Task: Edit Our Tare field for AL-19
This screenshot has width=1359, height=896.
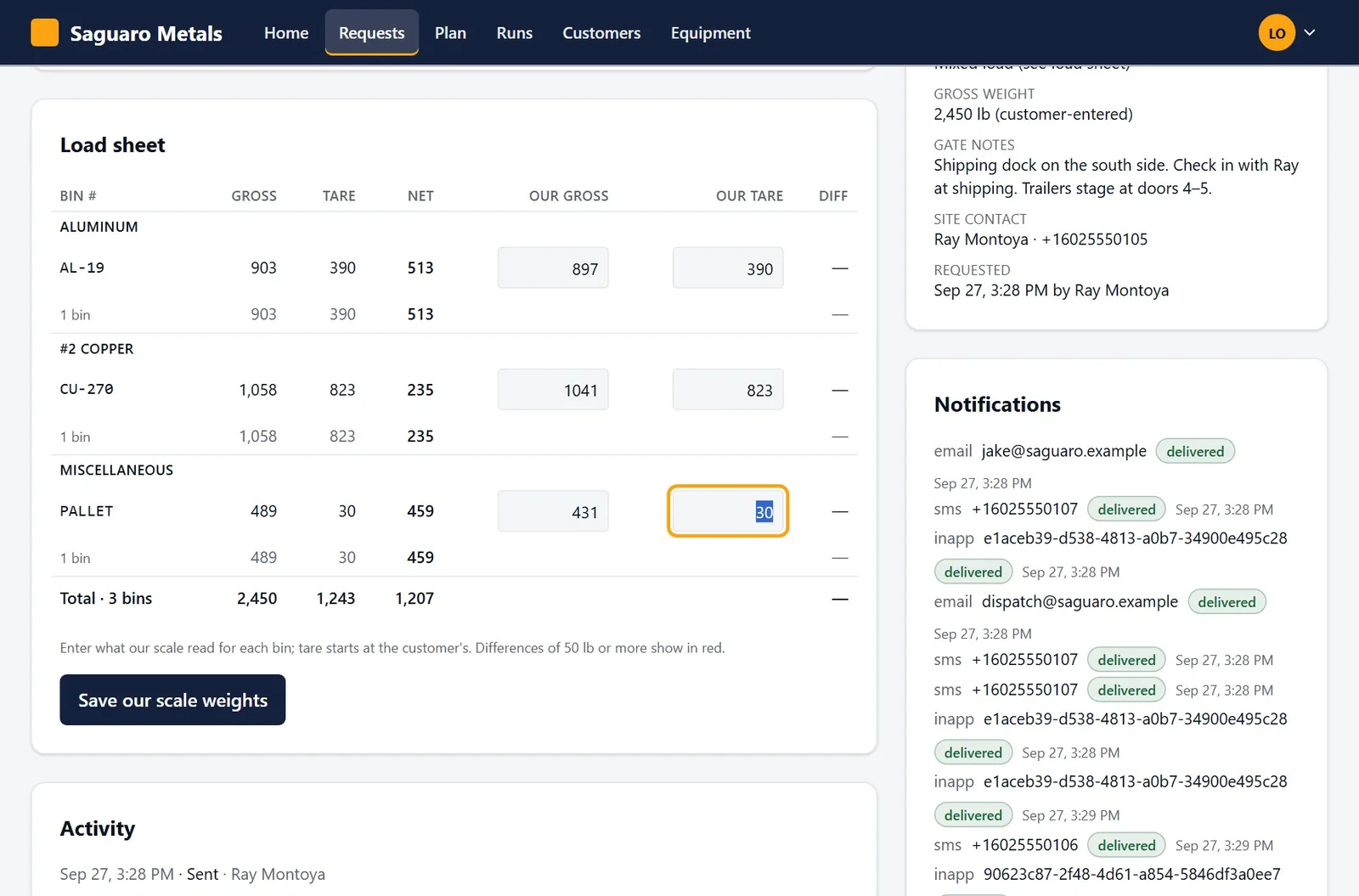Action: click(x=728, y=268)
